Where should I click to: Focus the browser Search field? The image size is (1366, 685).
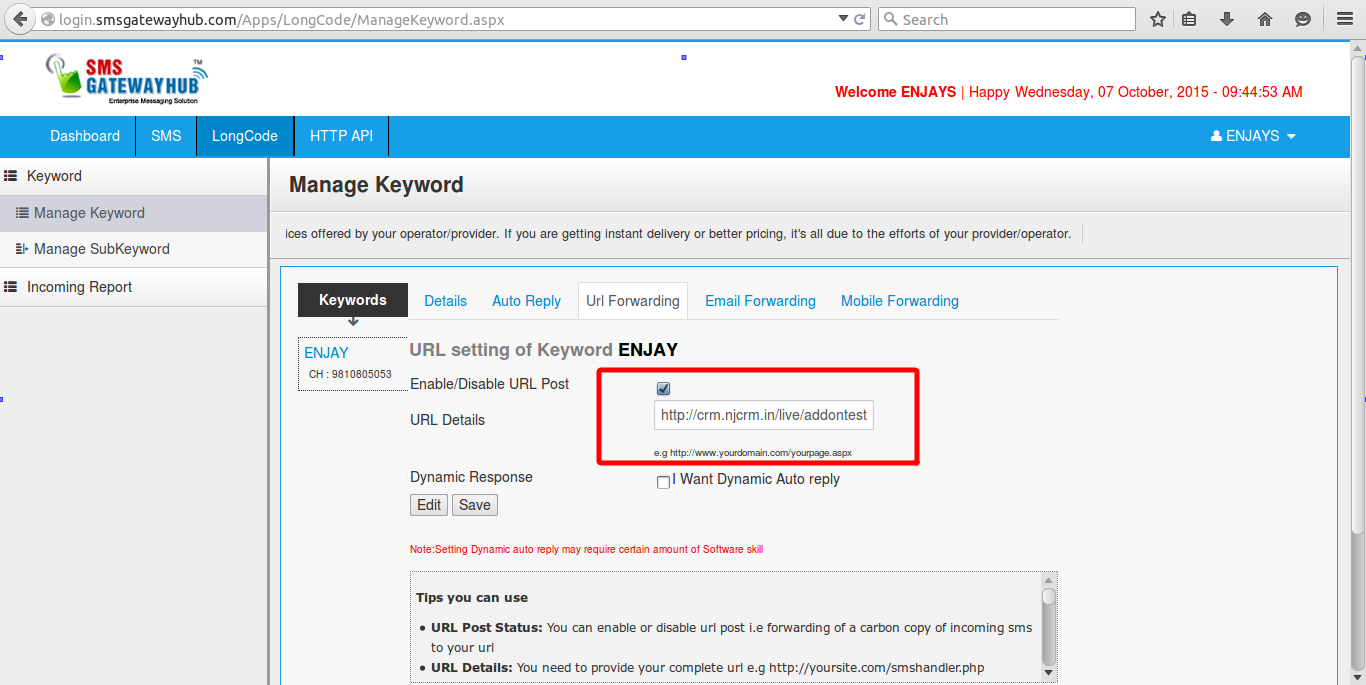pos(1006,19)
